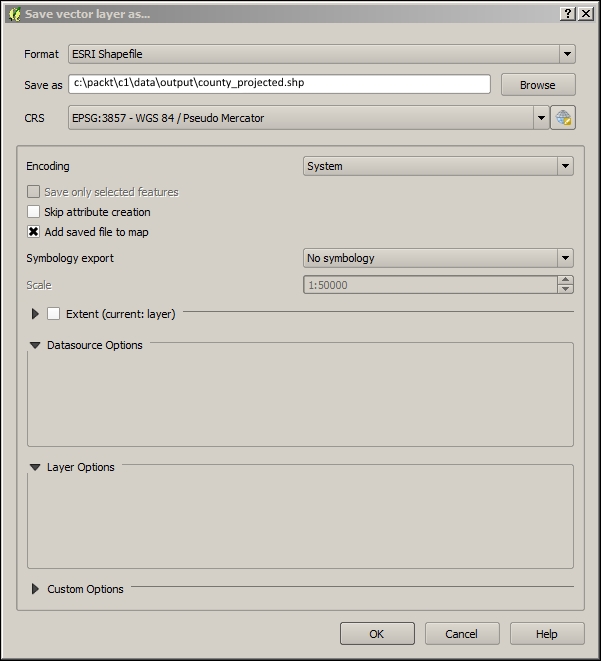Click the CRS selector globe icon
601x661 pixels.
[563, 118]
